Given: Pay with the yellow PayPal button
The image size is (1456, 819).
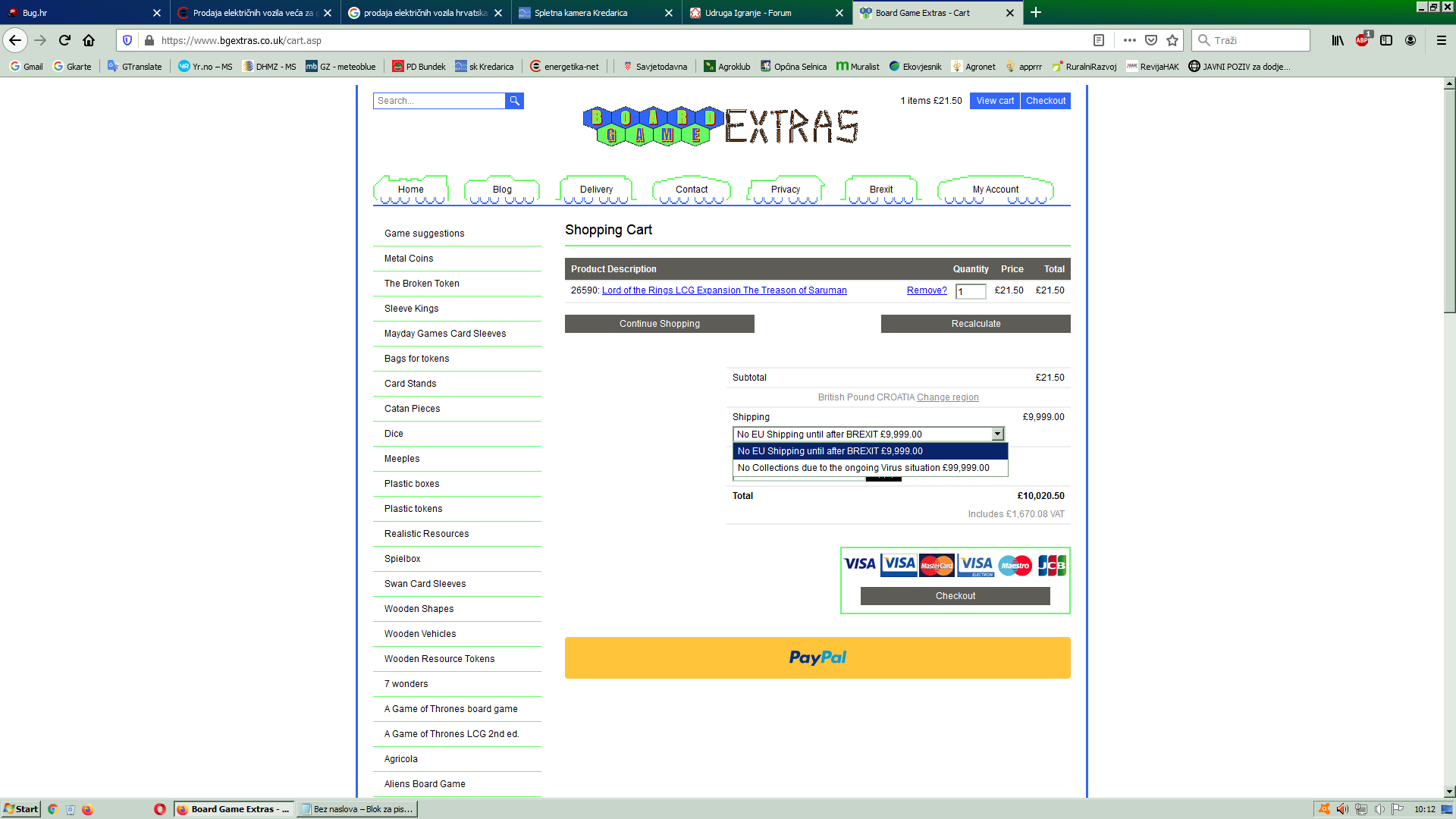Looking at the screenshot, I should (817, 657).
